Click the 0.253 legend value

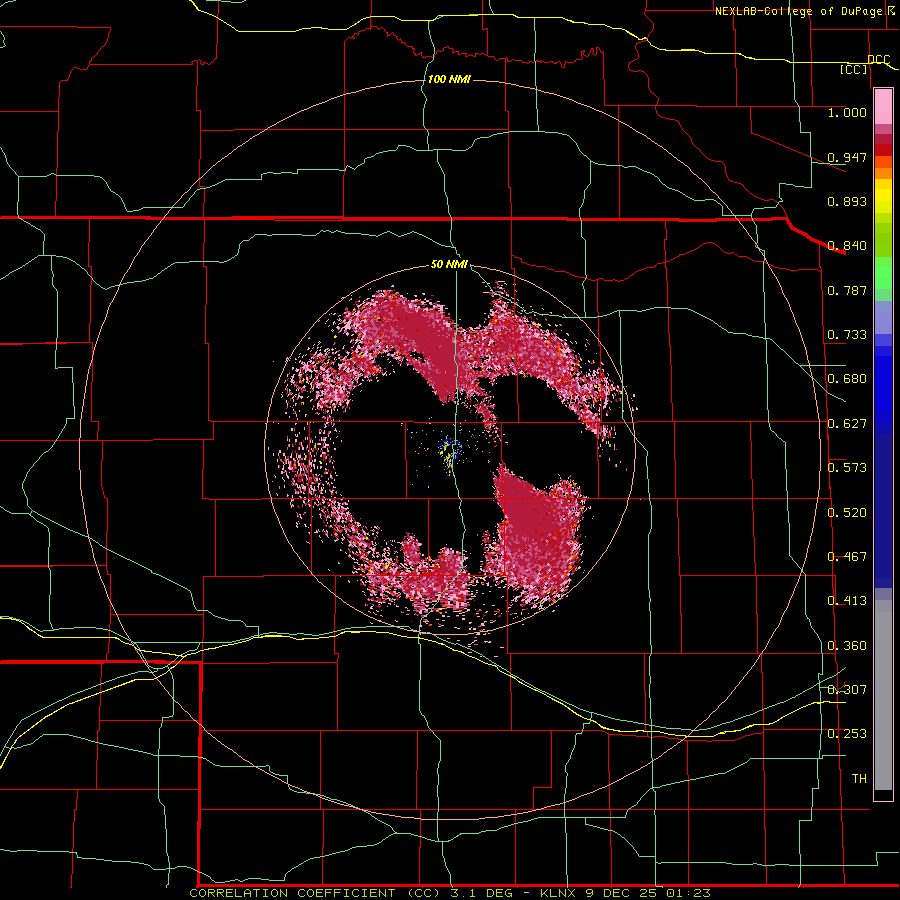click(x=847, y=734)
